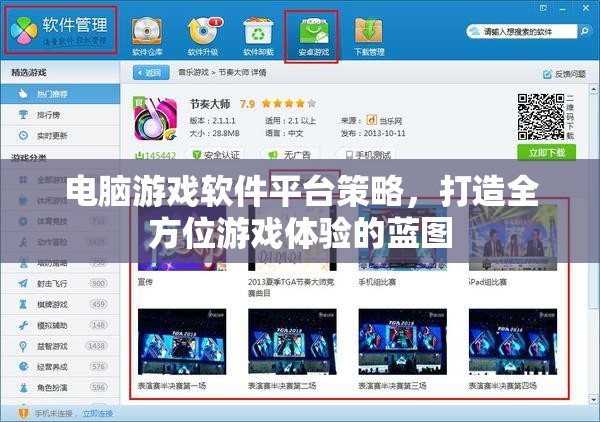This screenshot has height=422, width=600.
Task: Click the 当乐网 source link
Action: (x=384, y=121)
